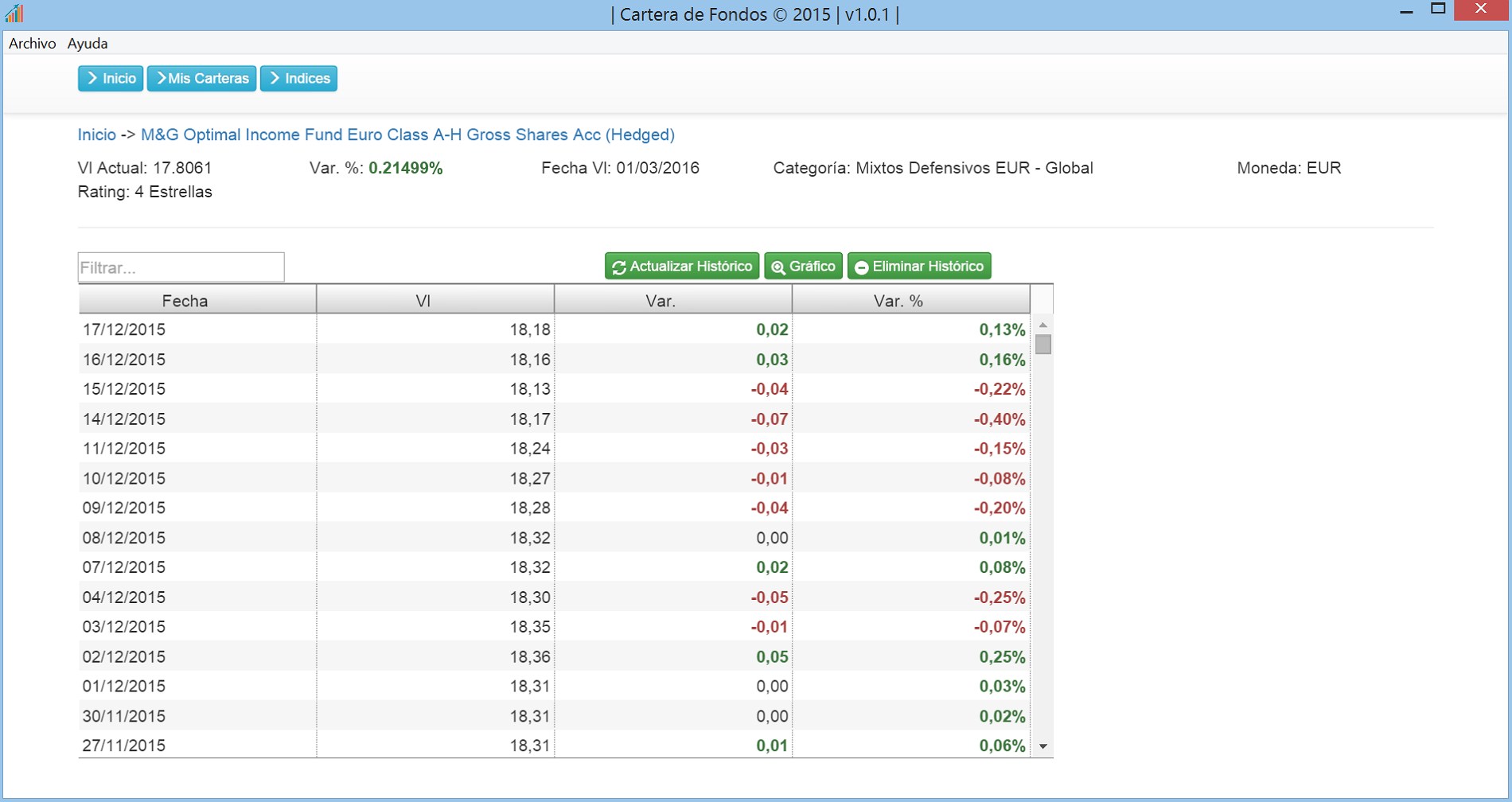Click the magnifier icon on Gráfico button
The image size is (1512, 802).
pos(778,267)
